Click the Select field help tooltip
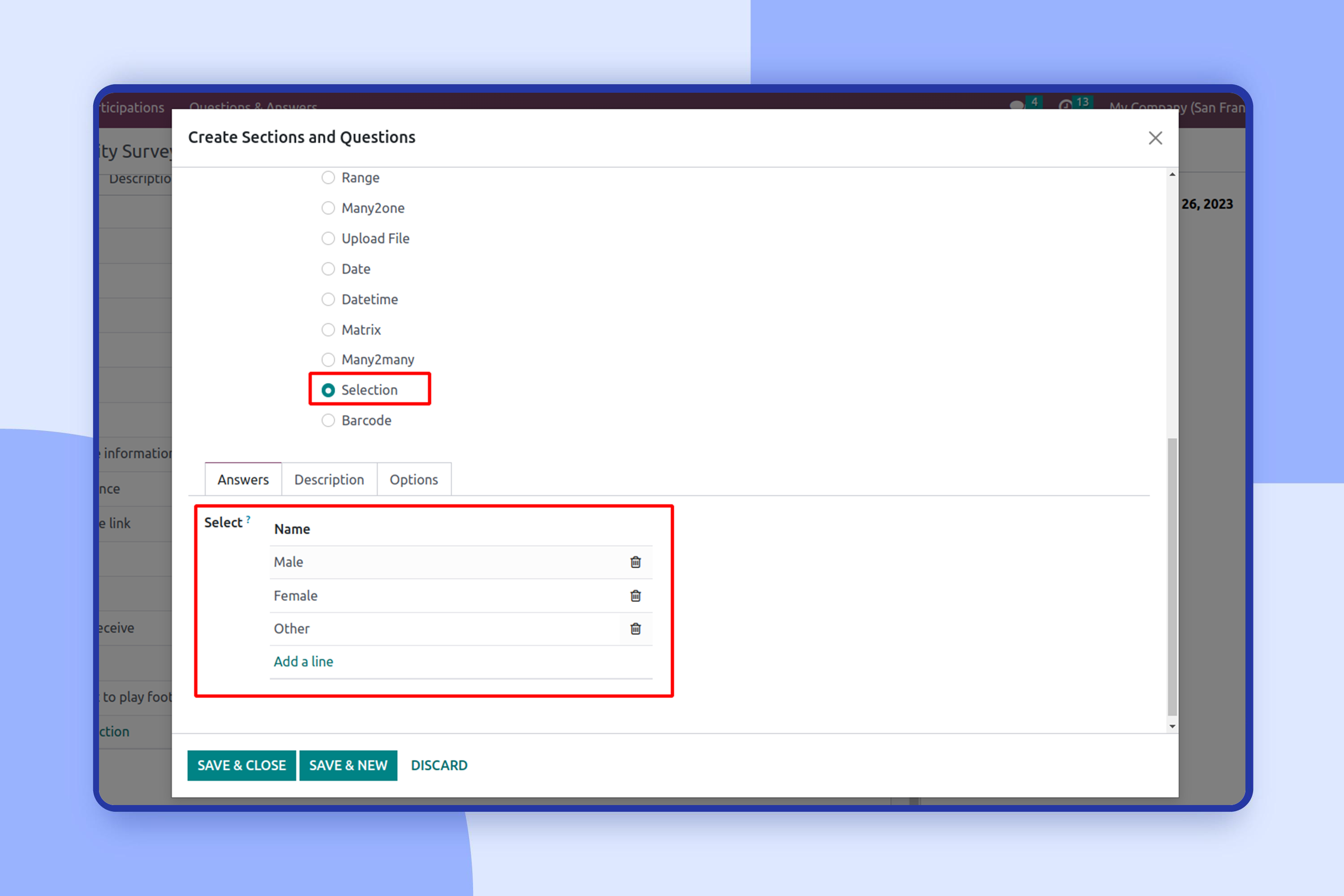Image resolution: width=1344 pixels, height=896 pixels. 249,519
